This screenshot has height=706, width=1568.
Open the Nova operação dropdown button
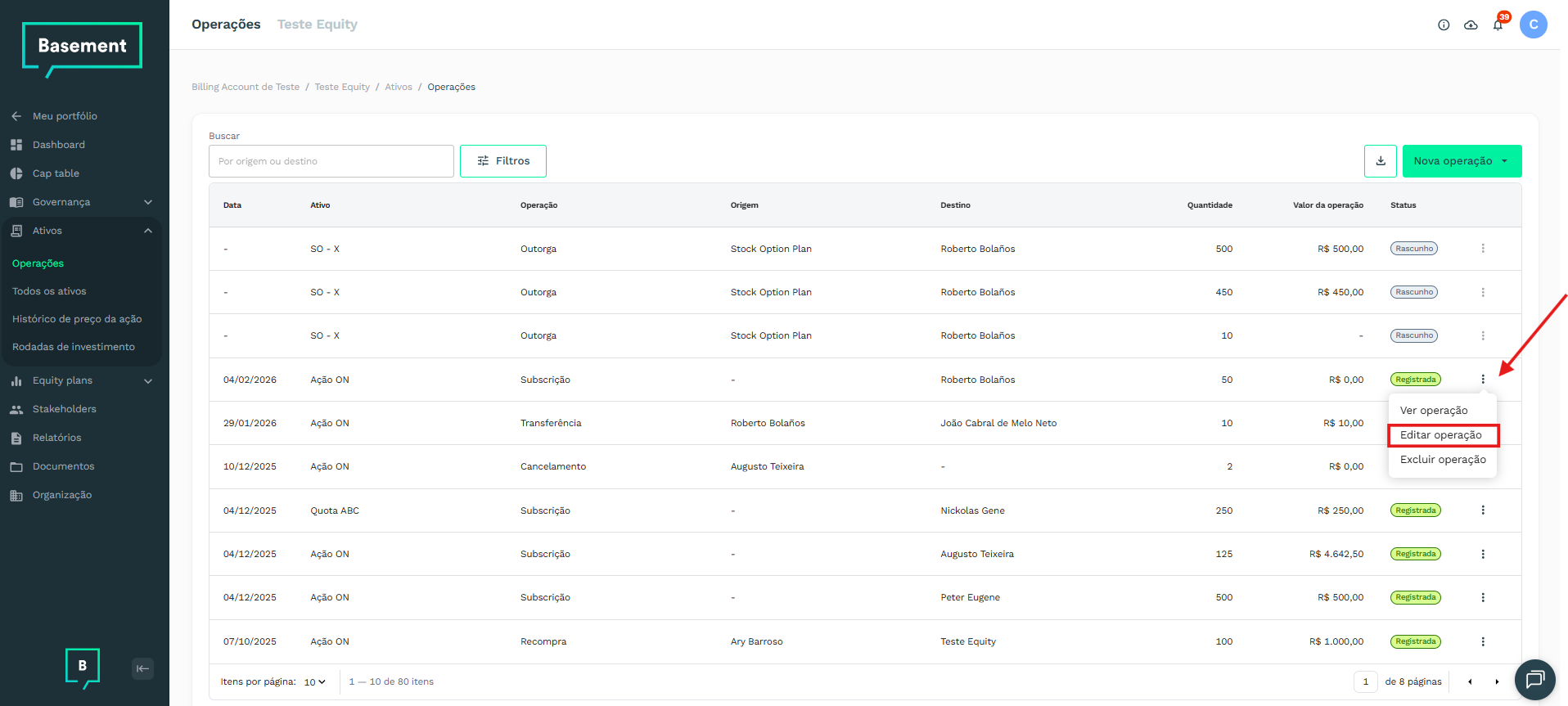[1462, 161]
